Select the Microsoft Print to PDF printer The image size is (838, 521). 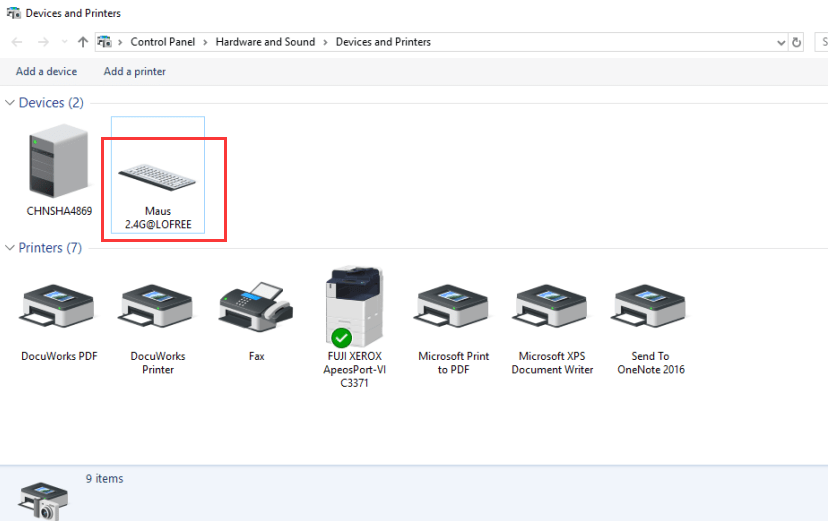click(x=452, y=305)
